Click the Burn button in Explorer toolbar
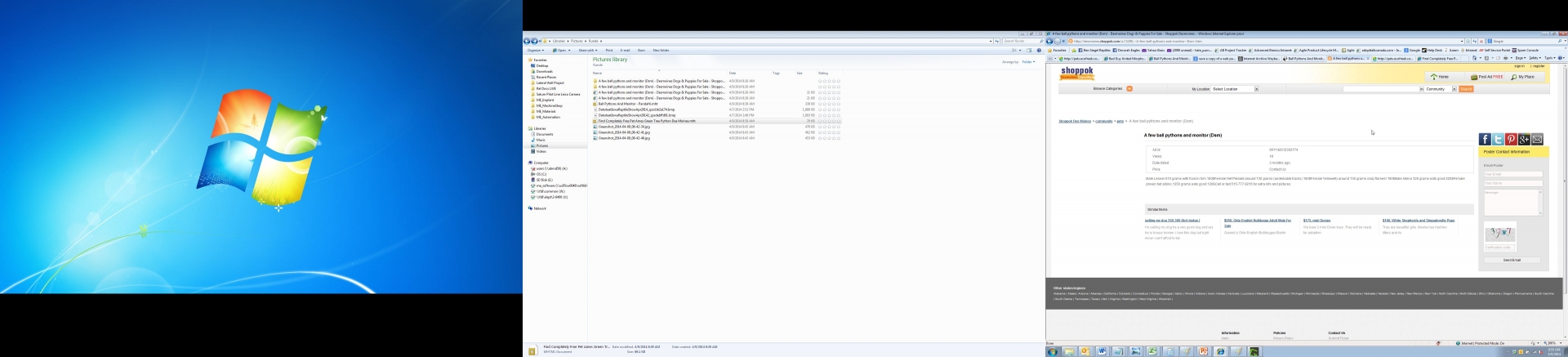This screenshot has width=1568, height=357. pyautogui.click(x=641, y=50)
